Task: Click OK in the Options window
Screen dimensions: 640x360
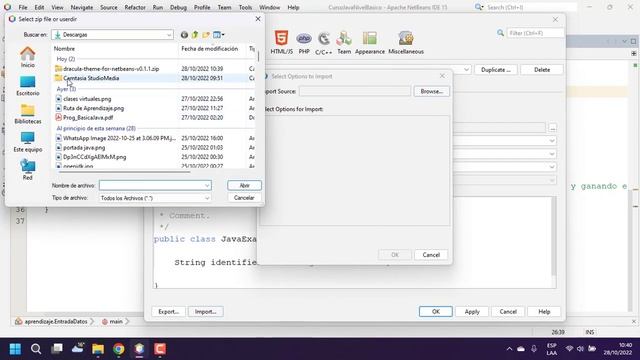Action: pos(436,311)
